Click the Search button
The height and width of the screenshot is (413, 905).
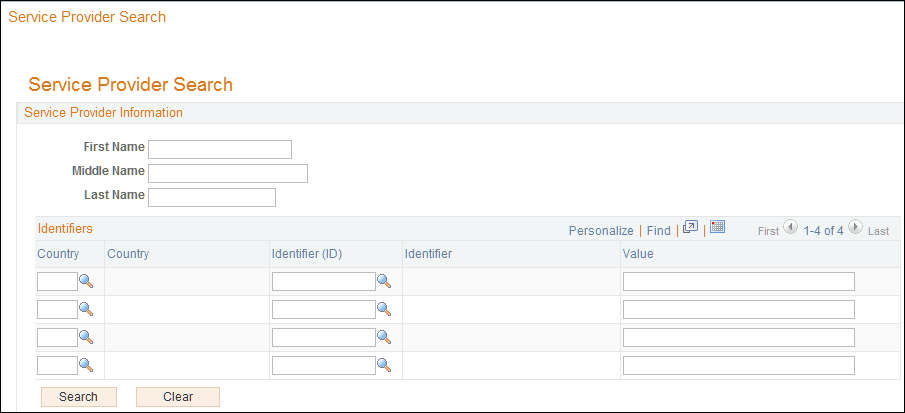pyautogui.click(x=78, y=397)
